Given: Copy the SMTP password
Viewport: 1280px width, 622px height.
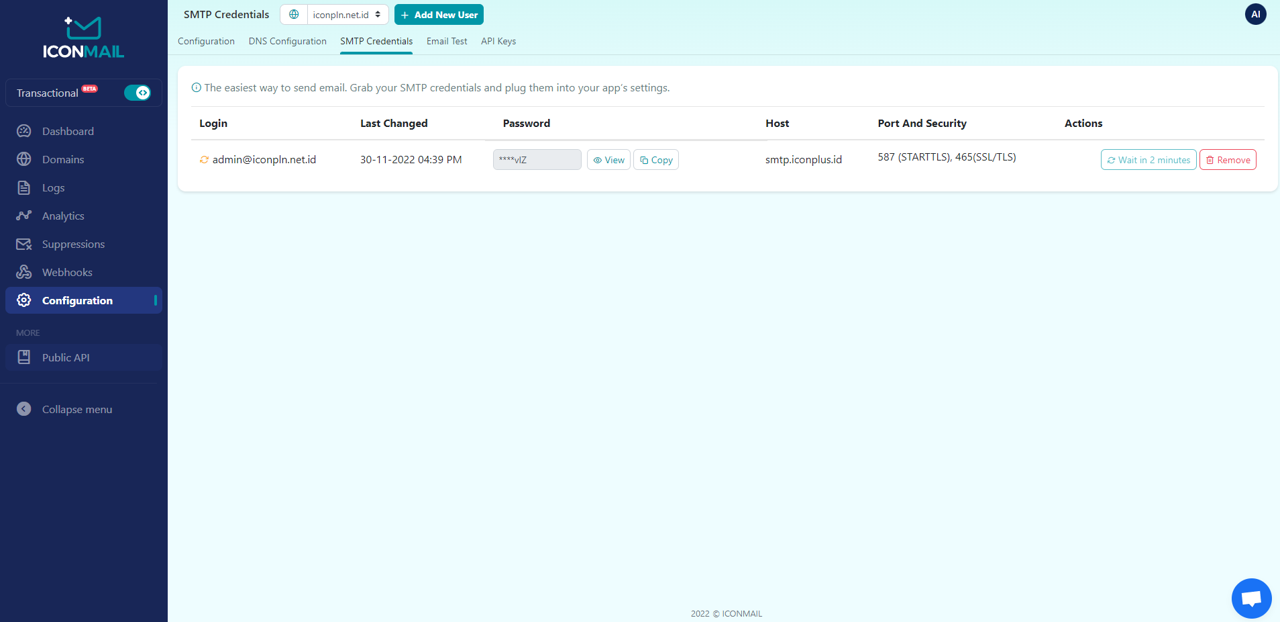Looking at the screenshot, I should (x=656, y=160).
